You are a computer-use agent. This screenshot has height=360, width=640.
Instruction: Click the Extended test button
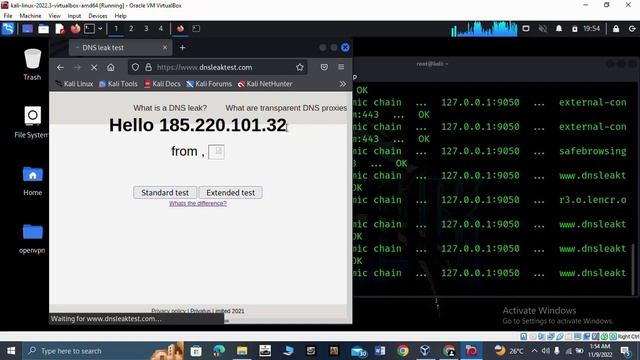tap(231, 193)
